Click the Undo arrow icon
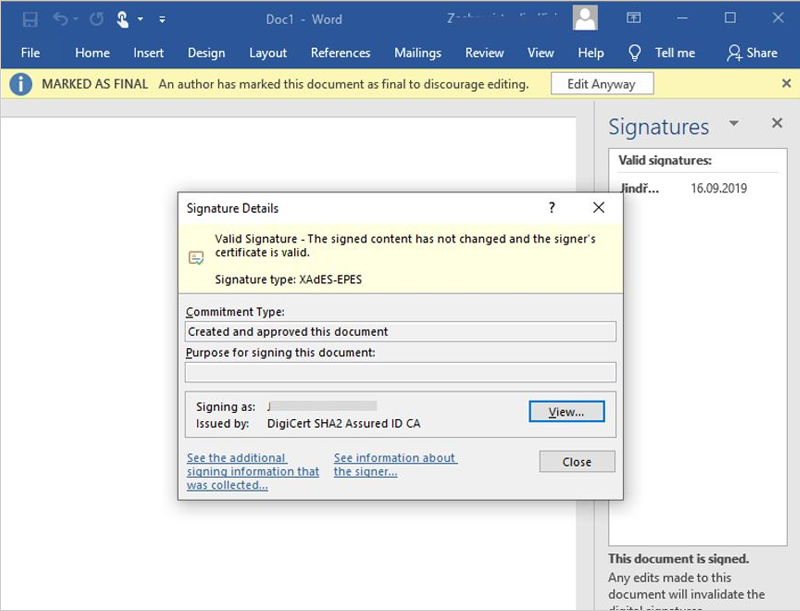The image size is (800, 611). click(x=61, y=19)
